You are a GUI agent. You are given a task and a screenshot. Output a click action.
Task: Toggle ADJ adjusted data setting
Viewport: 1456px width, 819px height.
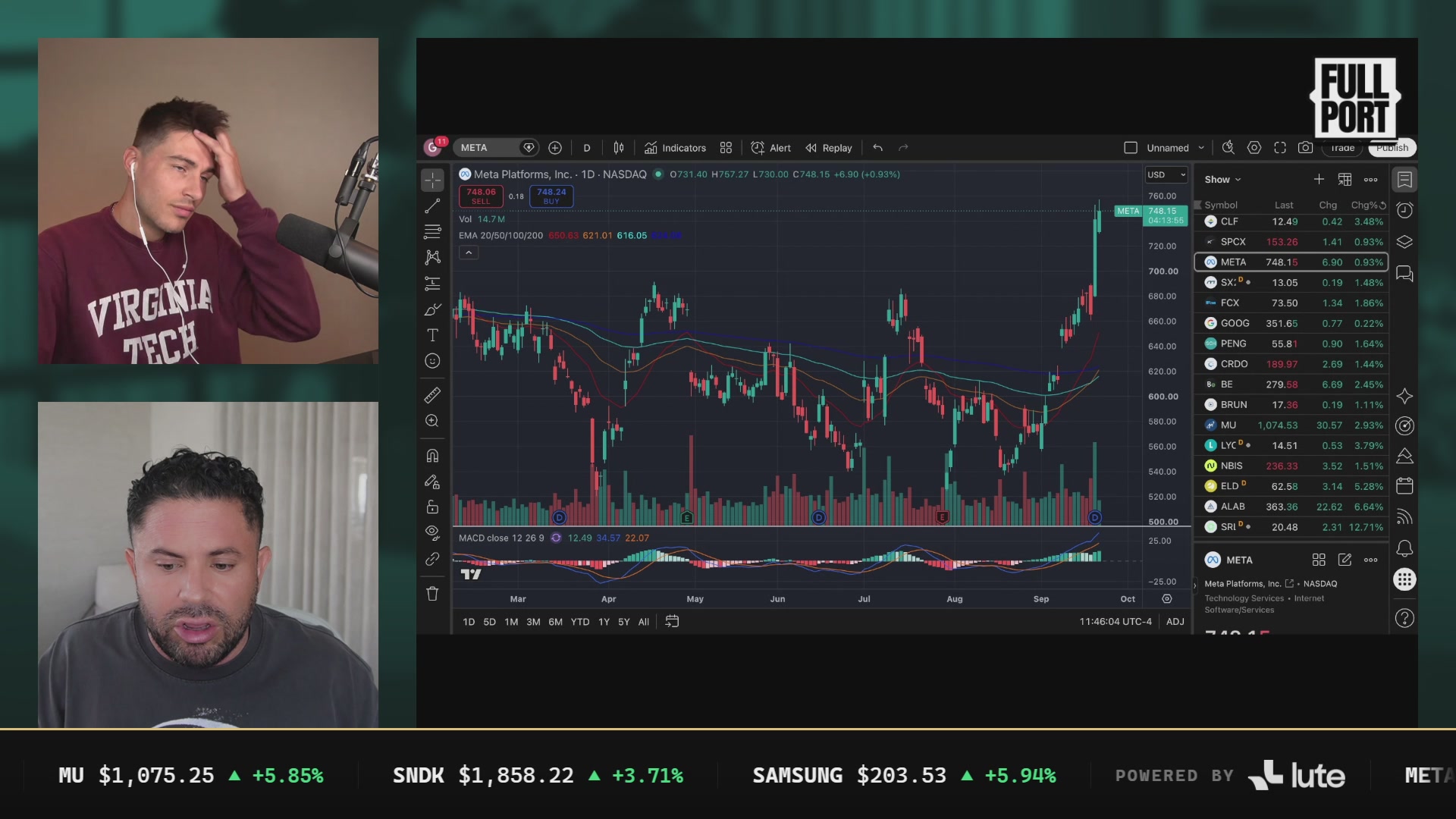click(1175, 622)
